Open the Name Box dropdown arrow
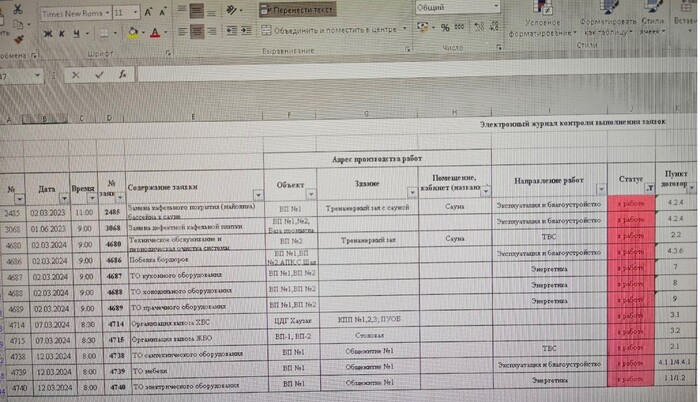Viewport: 700px width, 402px height. 38,75
